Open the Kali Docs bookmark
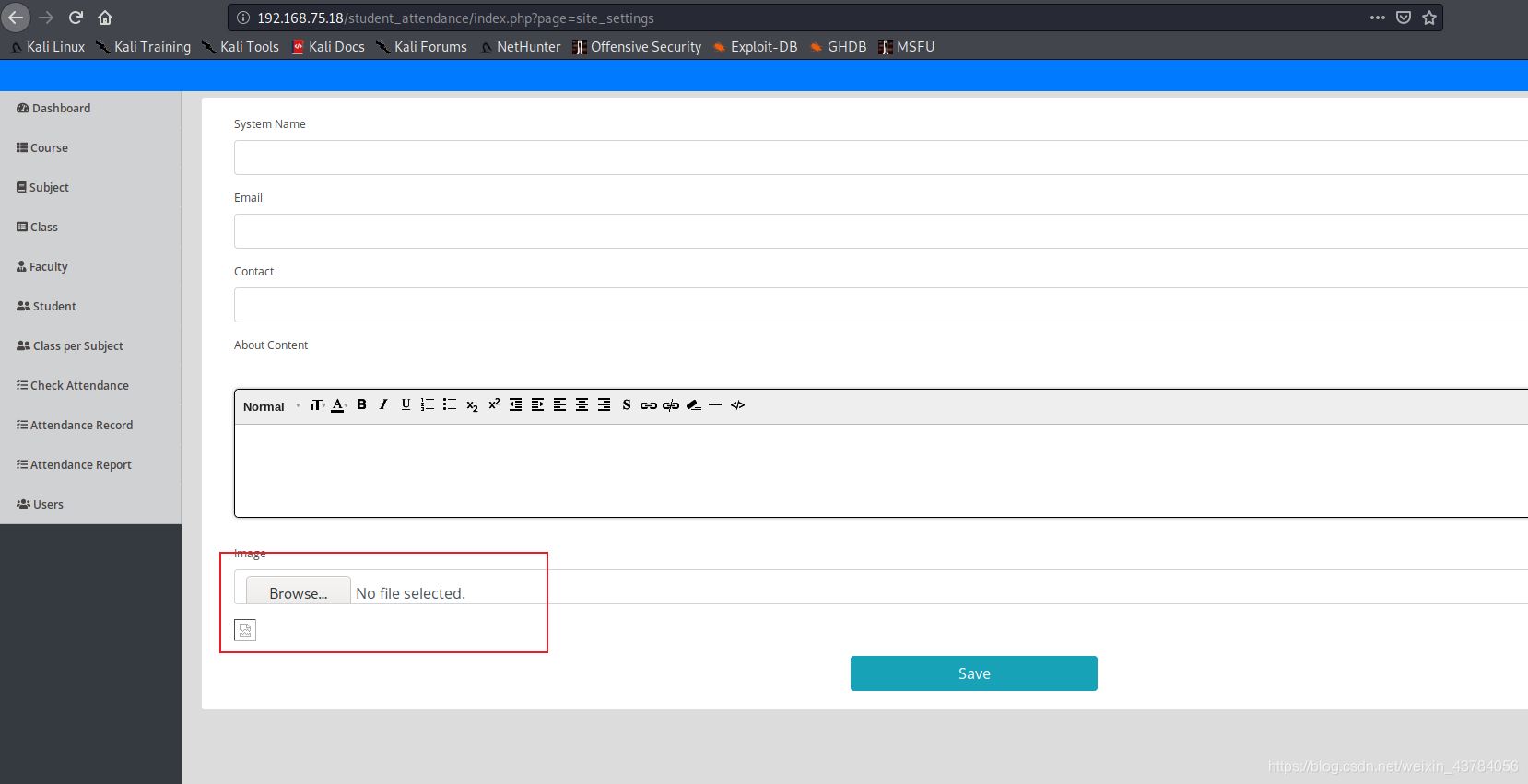Image resolution: width=1528 pixels, height=784 pixels. [x=328, y=47]
